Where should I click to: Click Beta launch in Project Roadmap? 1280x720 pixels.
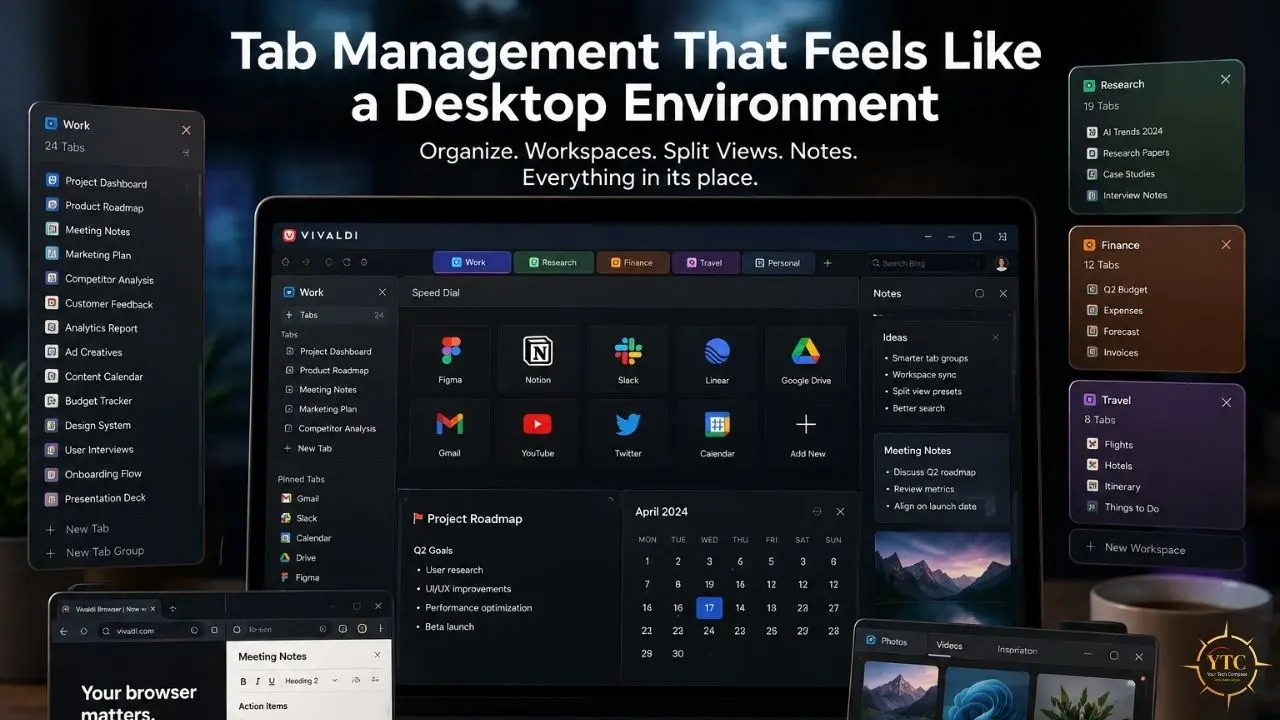point(449,626)
